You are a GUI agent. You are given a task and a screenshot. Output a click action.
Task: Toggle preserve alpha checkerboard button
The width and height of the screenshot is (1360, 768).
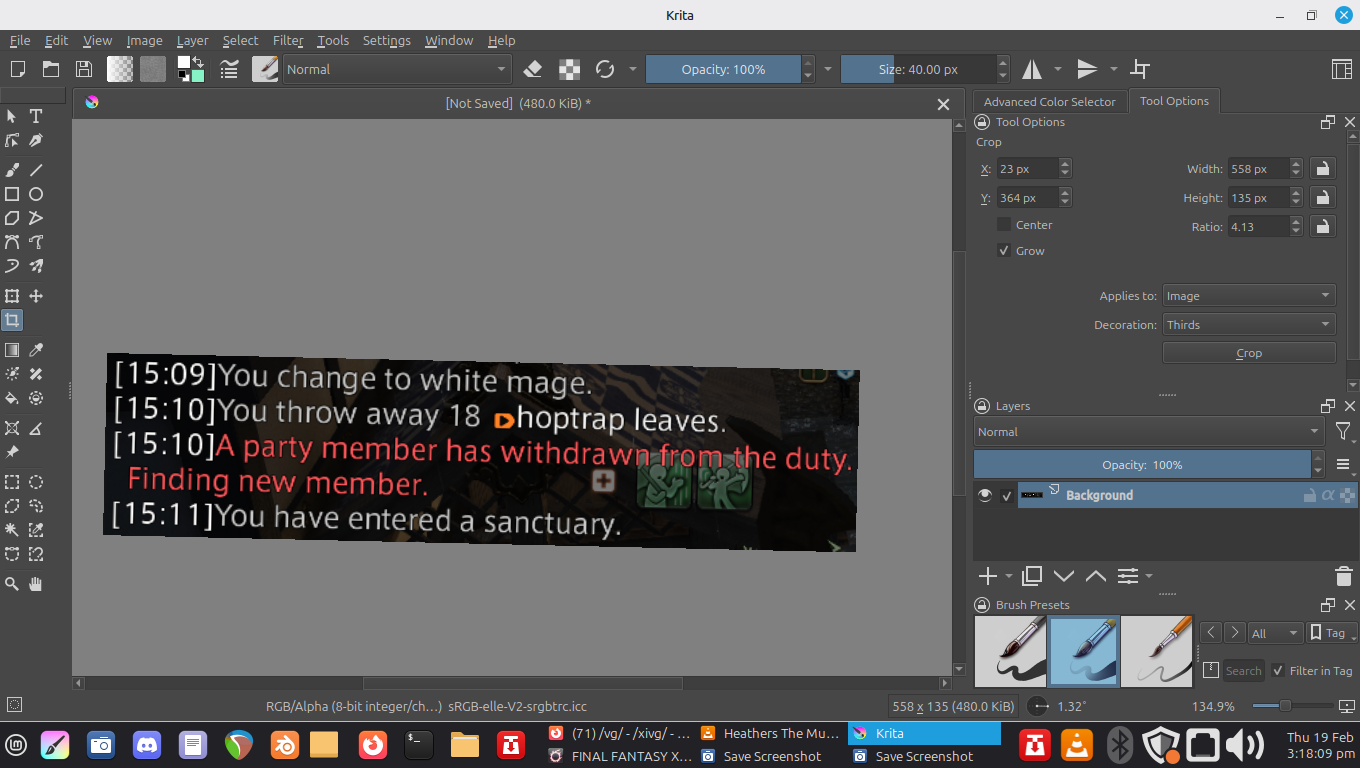click(569, 69)
